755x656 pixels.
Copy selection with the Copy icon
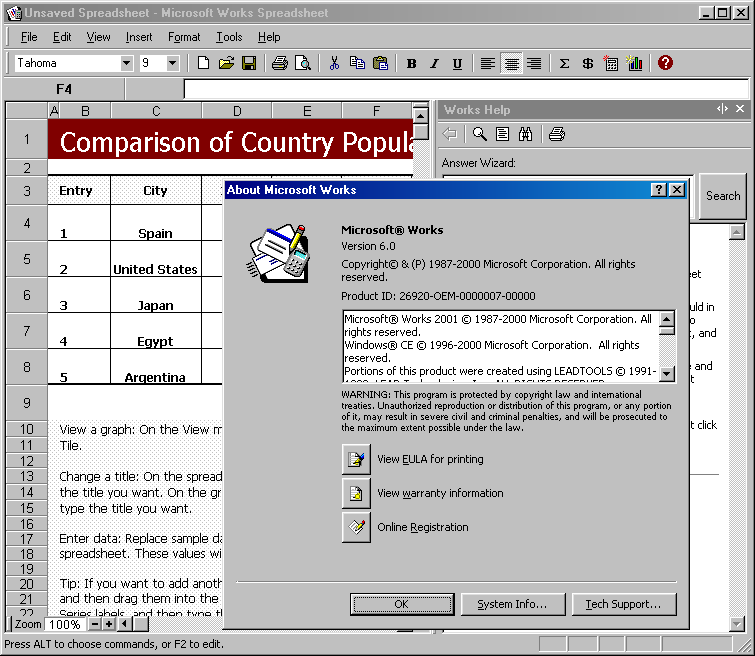[x=357, y=63]
